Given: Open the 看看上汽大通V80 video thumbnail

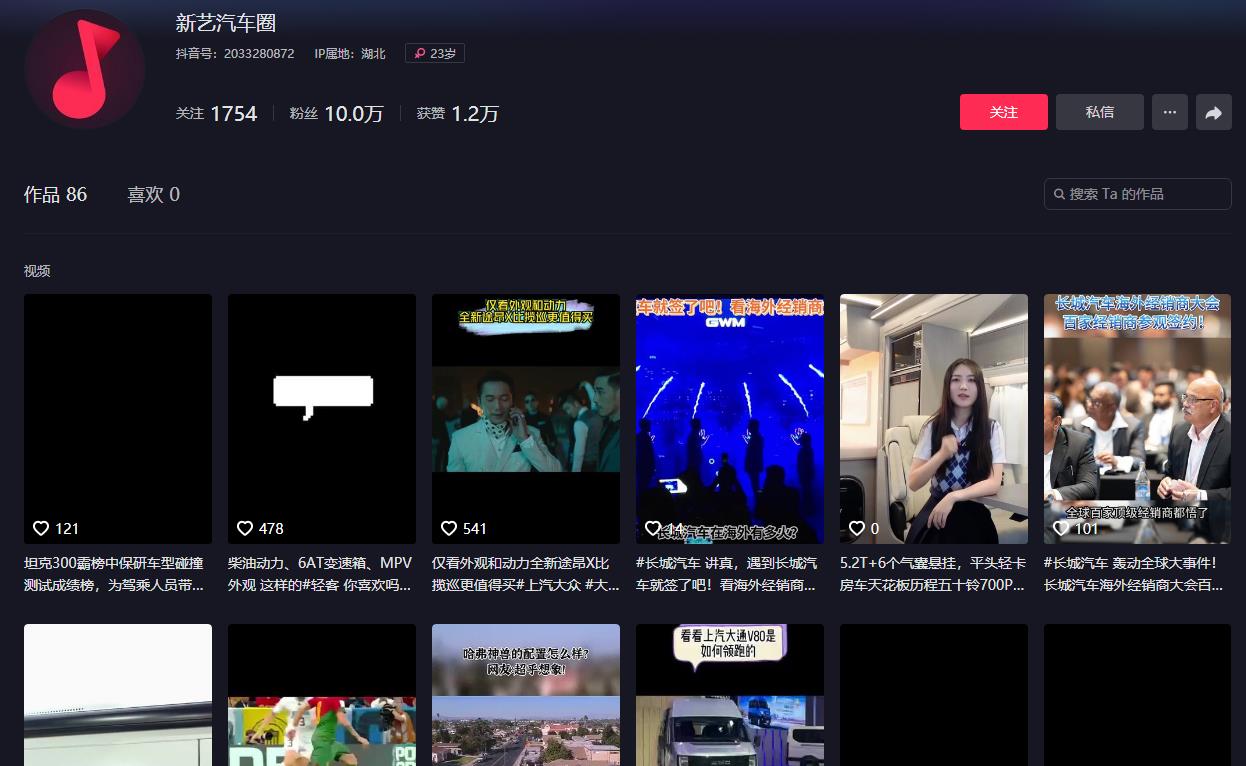Looking at the screenshot, I should pyautogui.click(x=730, y=695).
